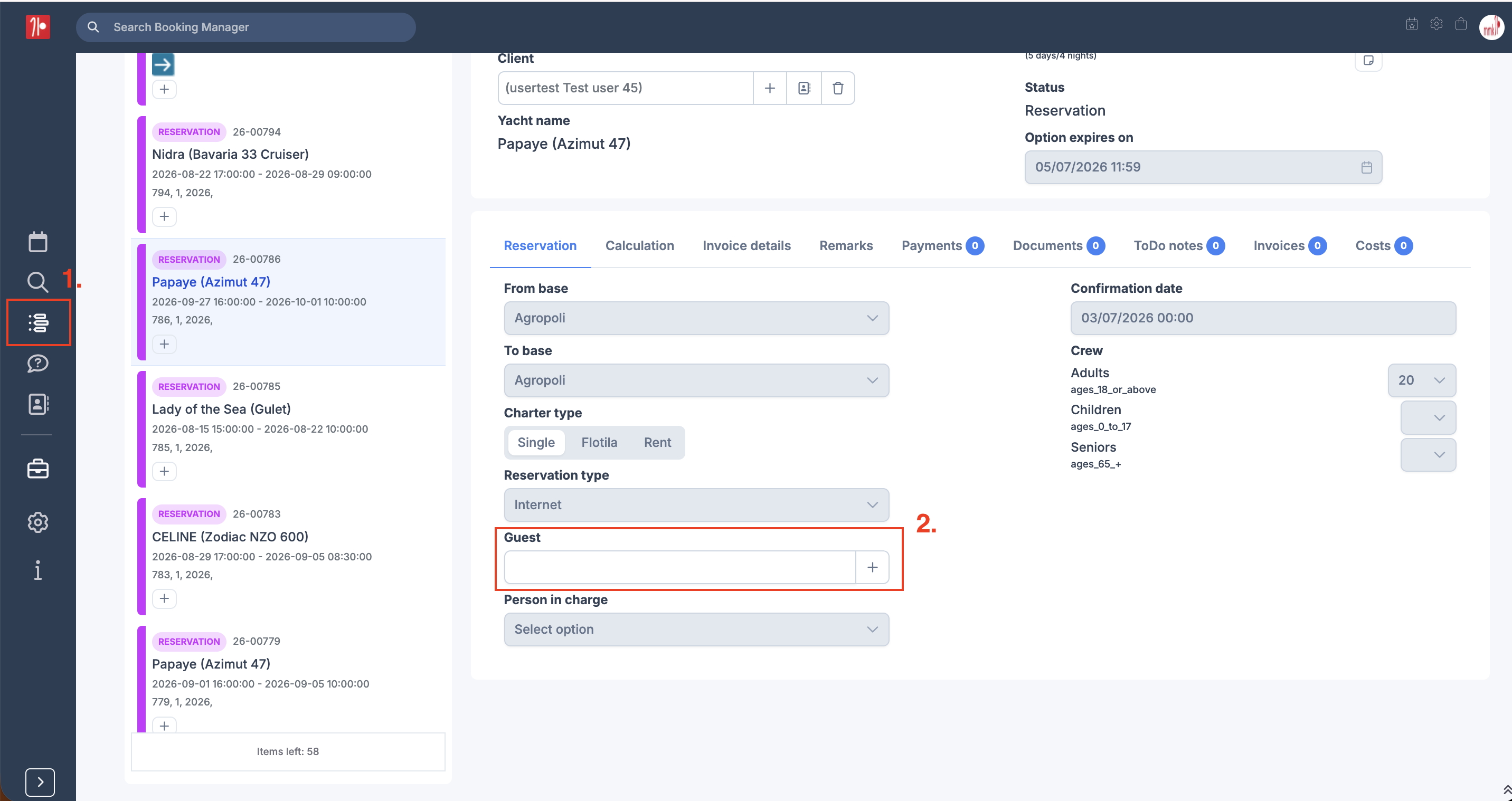Switch to the Costs tab
The height and width of the screenshot is (801, 1512).
tap(1384, 246)
